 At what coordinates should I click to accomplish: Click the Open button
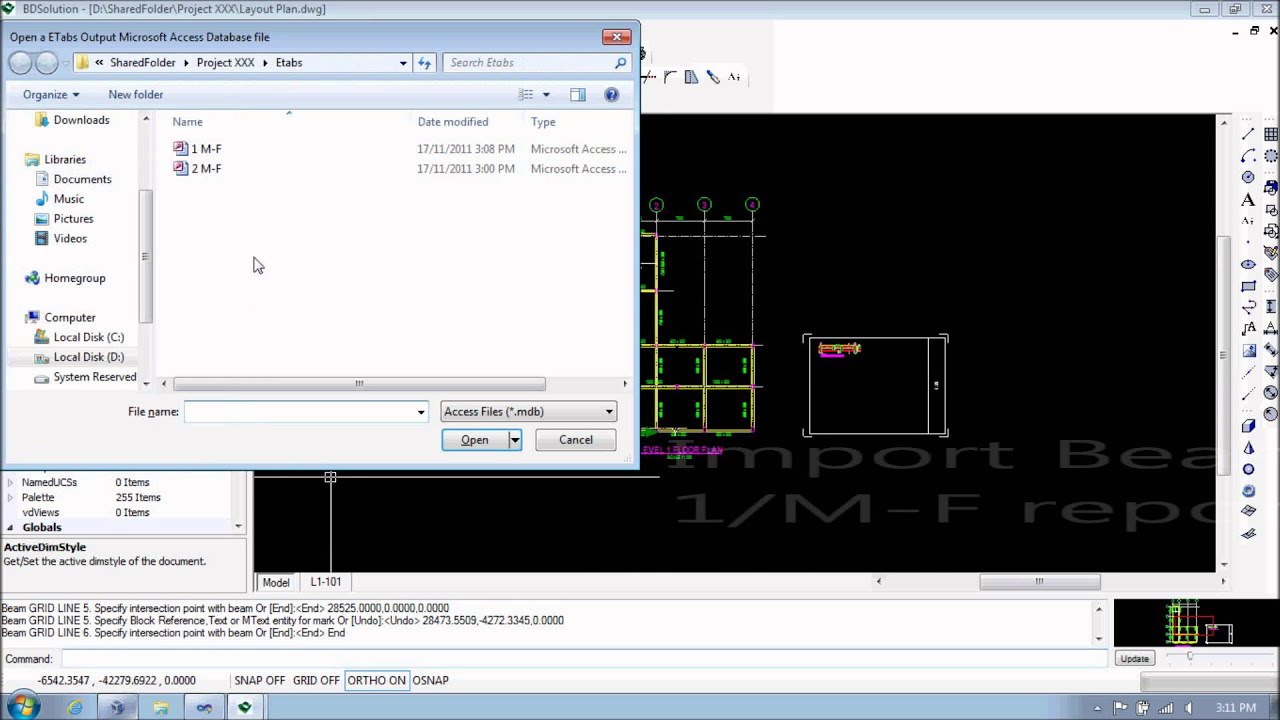pyautogui.click(x=475, y=440)
